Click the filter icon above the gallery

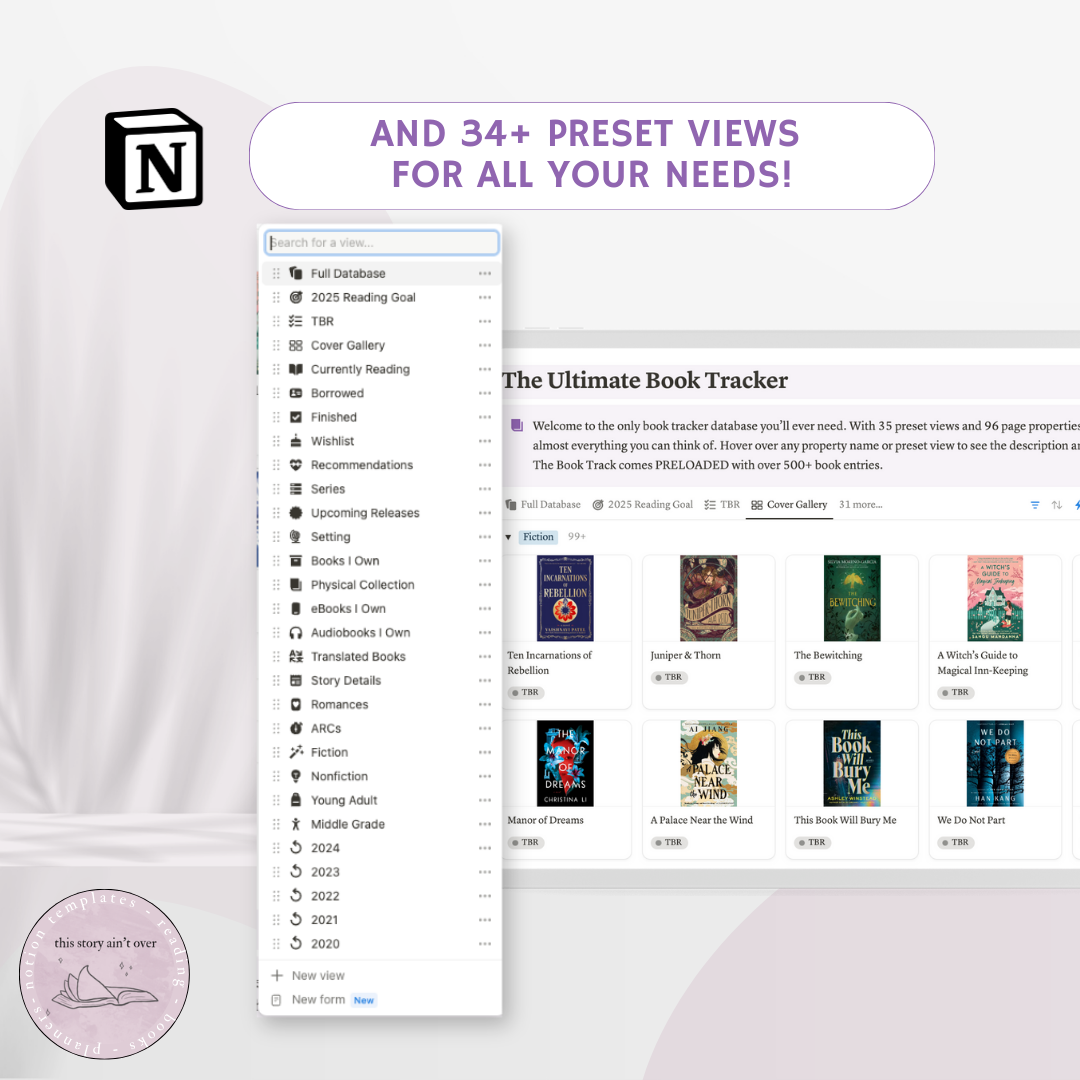pos(1035,505)
